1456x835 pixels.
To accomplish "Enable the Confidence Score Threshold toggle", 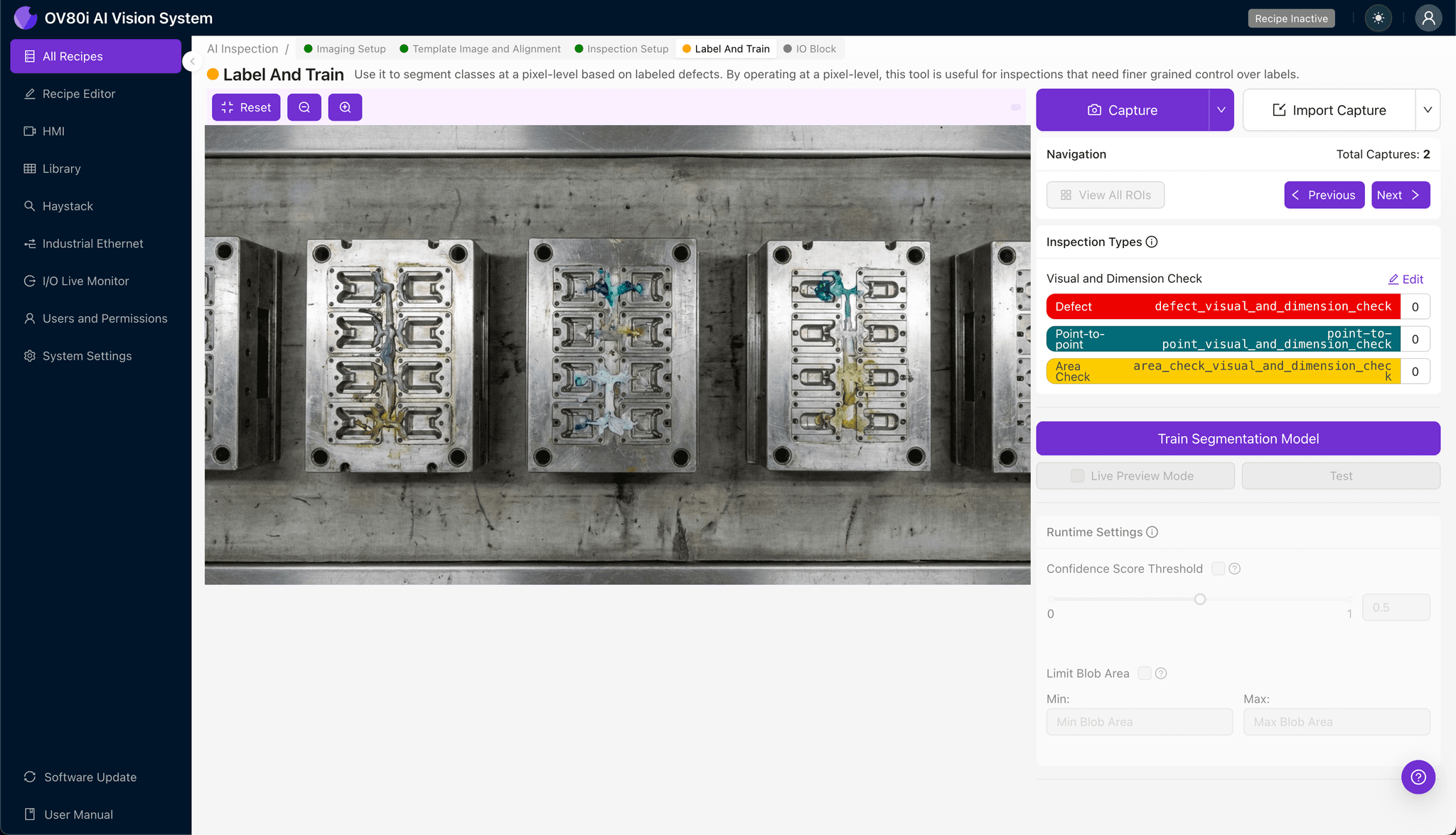I will 1217,569.
